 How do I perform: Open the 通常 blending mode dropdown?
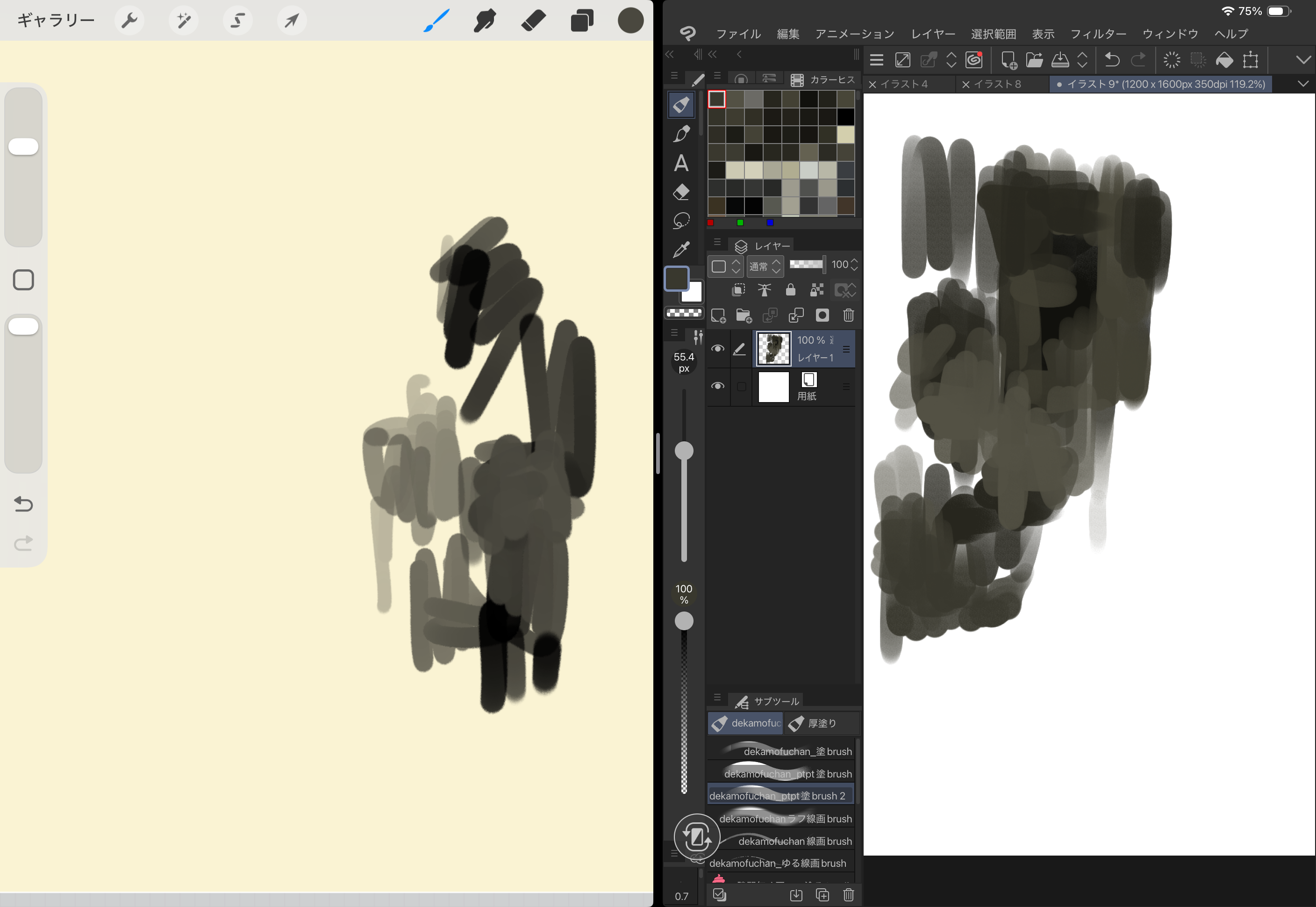[x=765, y=266]
